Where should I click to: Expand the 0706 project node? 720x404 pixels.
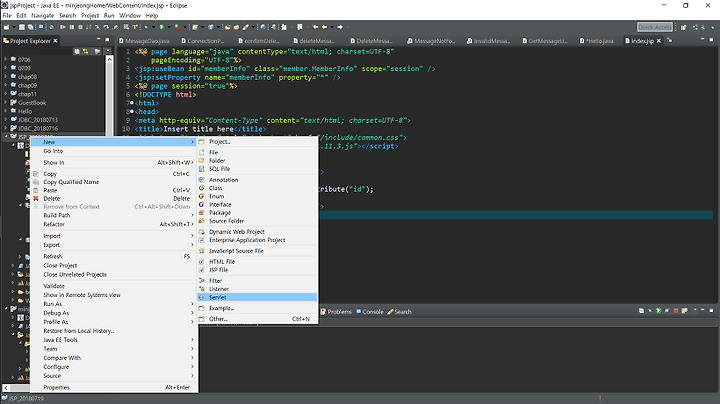[x=6, y=59]
